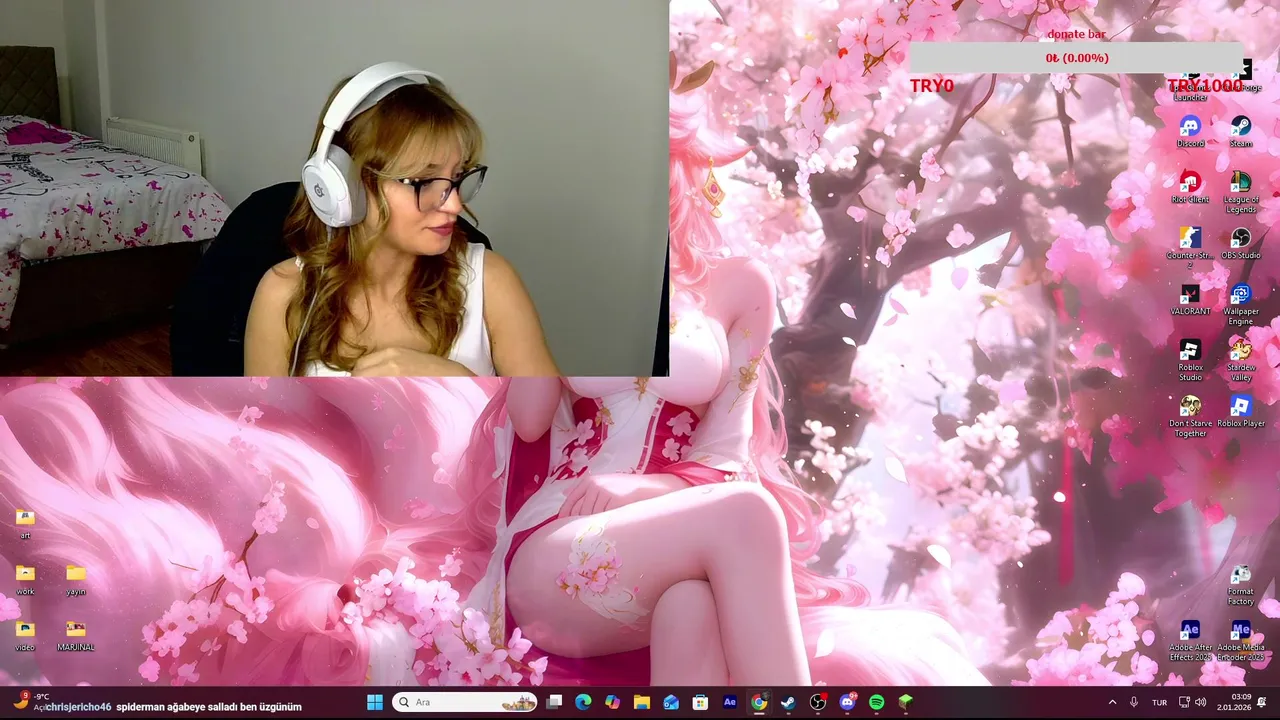Open the Roblox Studio desktop shortcut
Image resolution: width=1280 pixels, height=720 pixels.
1190,360
